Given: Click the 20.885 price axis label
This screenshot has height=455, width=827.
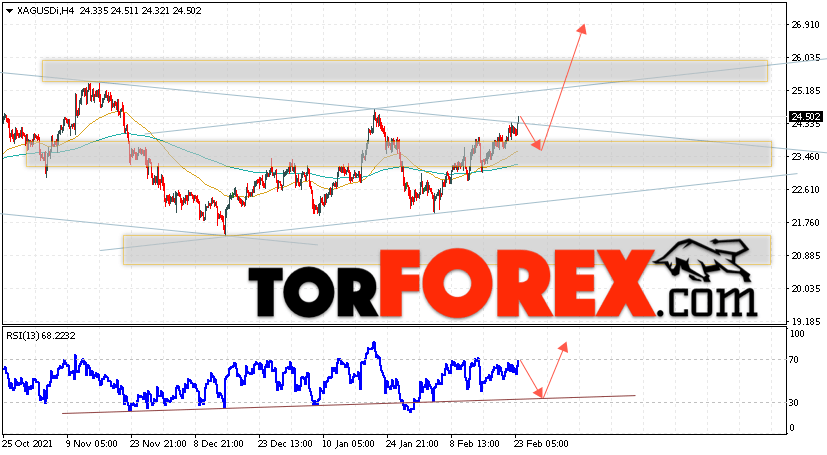Looking at the screenshot, I should click(x=805, y=256).
